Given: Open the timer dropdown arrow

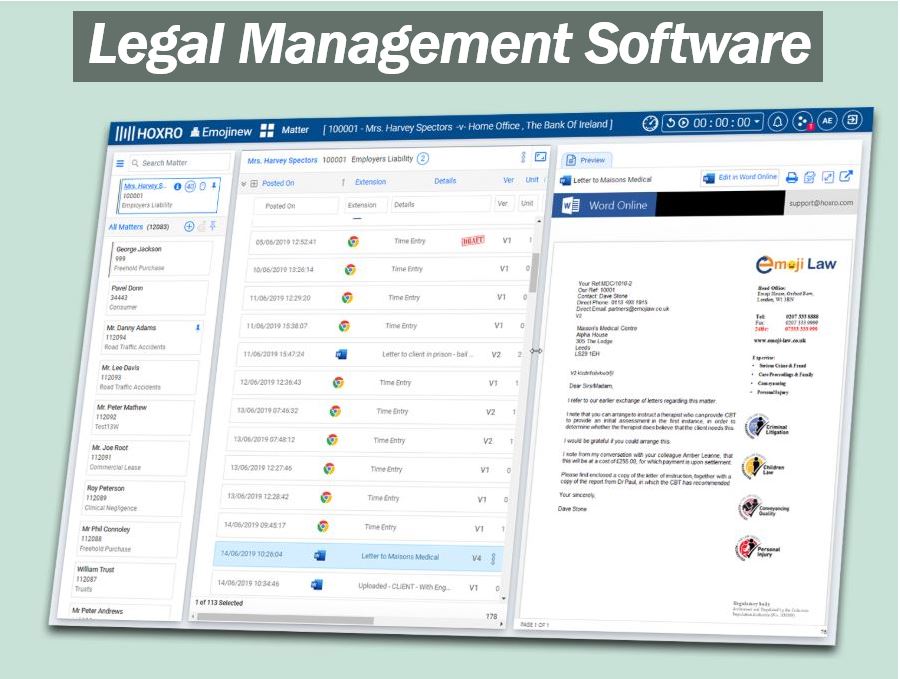Looking at the screenshot, I should pos(758,122).
